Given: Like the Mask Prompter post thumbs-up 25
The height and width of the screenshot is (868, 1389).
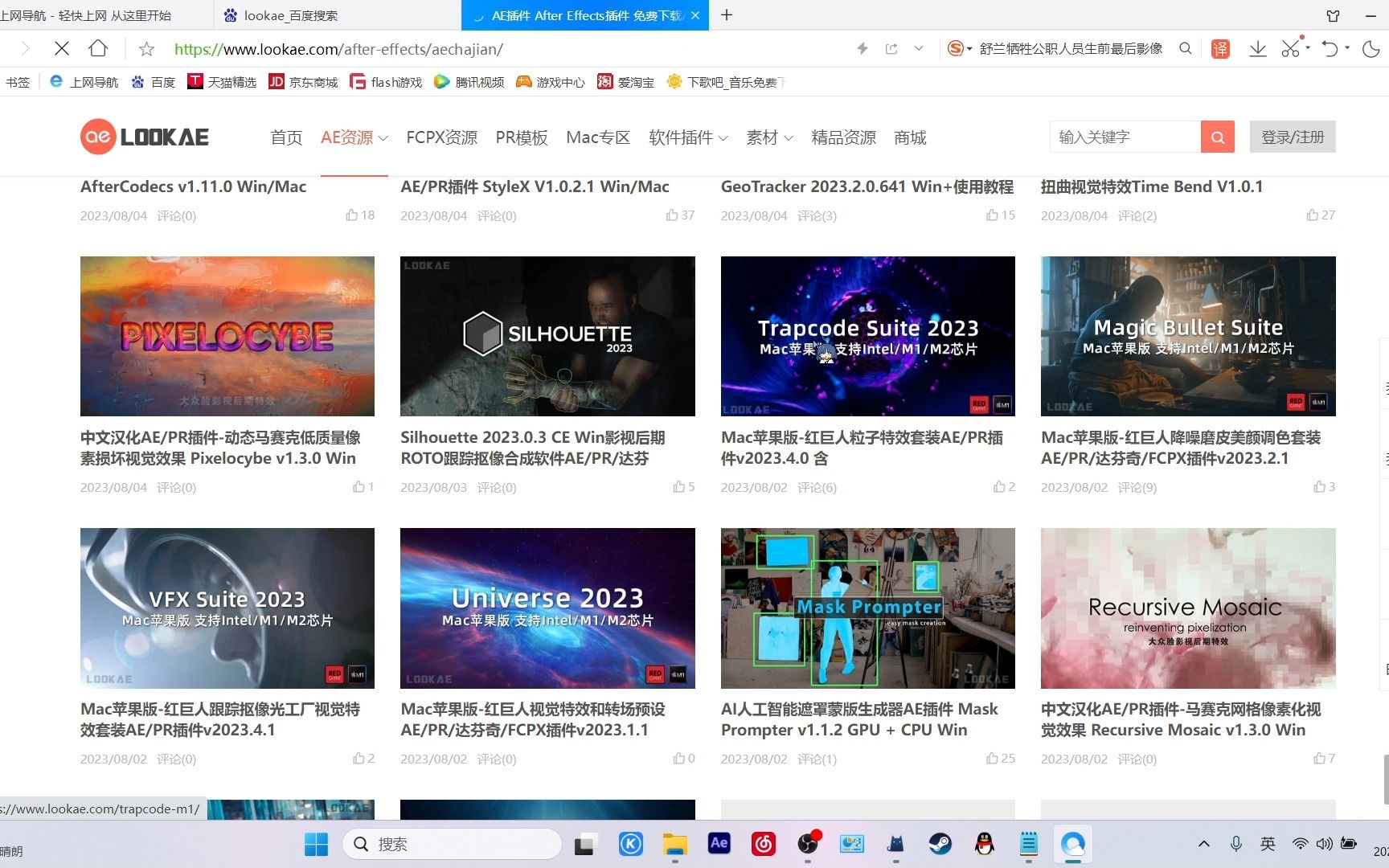Looking at the screenshot, I should pos(1001,758).
